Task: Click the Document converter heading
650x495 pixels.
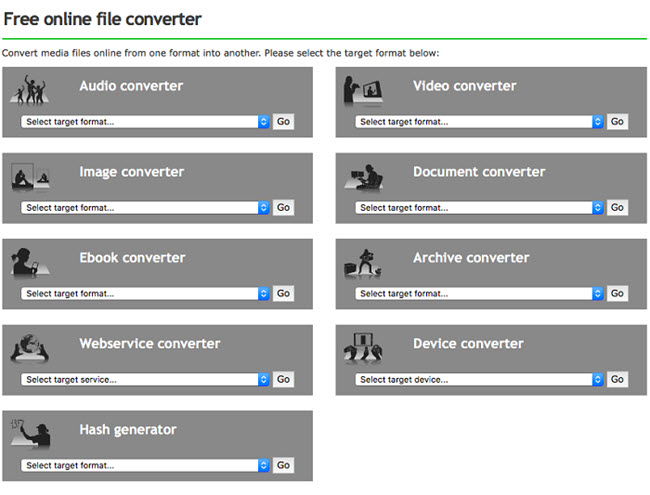Action: coord(479,172)
